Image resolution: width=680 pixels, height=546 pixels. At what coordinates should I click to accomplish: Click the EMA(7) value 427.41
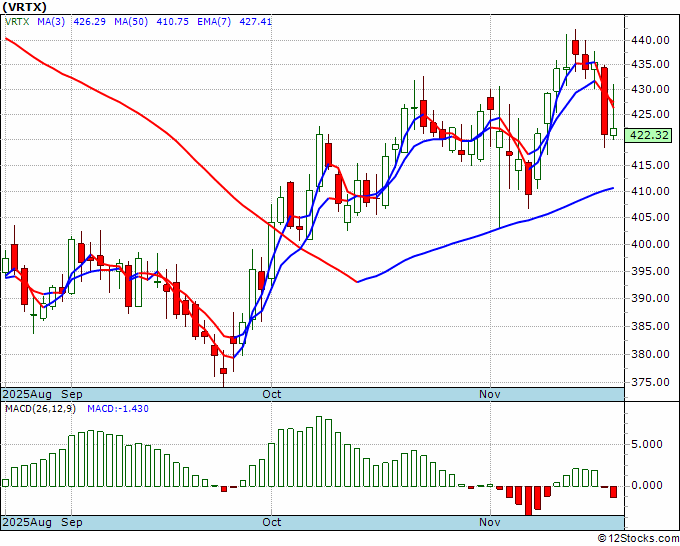coord(255,21)
